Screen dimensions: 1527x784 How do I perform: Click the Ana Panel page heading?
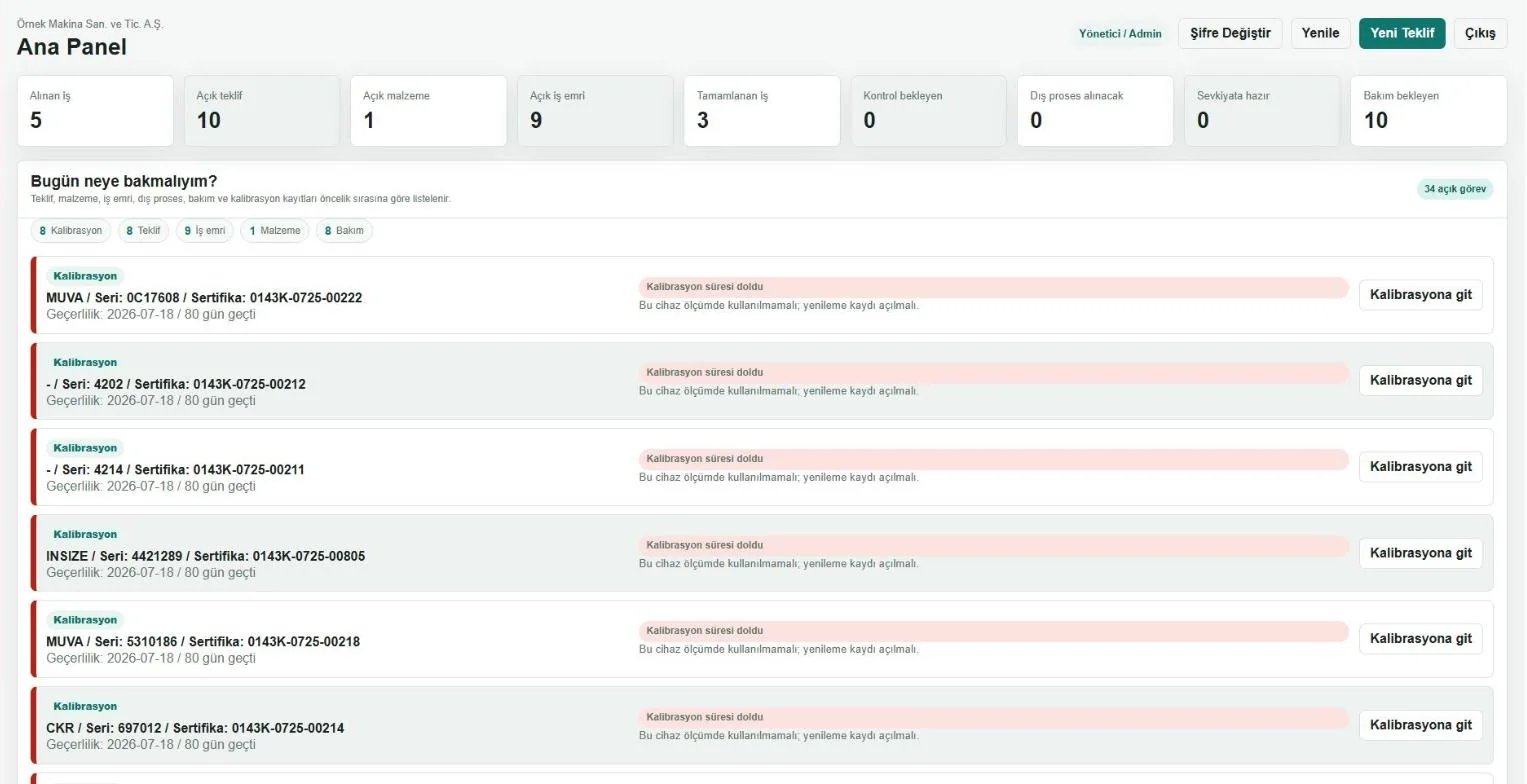[72, 46]
